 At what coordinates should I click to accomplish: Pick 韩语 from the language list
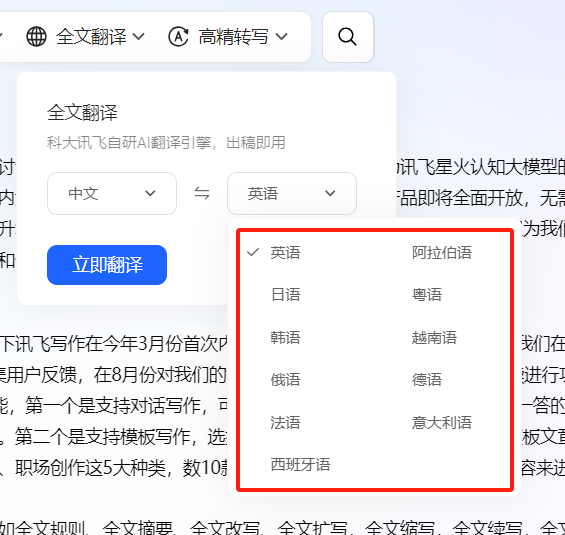(285, 338)
